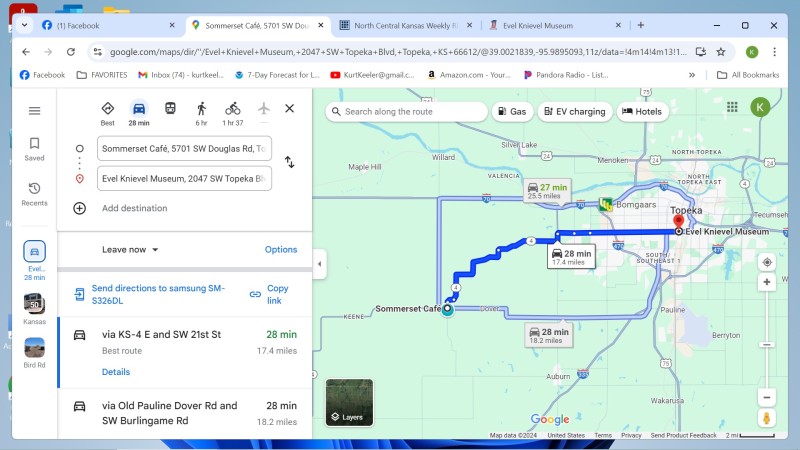Open the Bird Rd recent thumbnail
The height and width of the screenshot is (450, 800).
tap(34, 353)
